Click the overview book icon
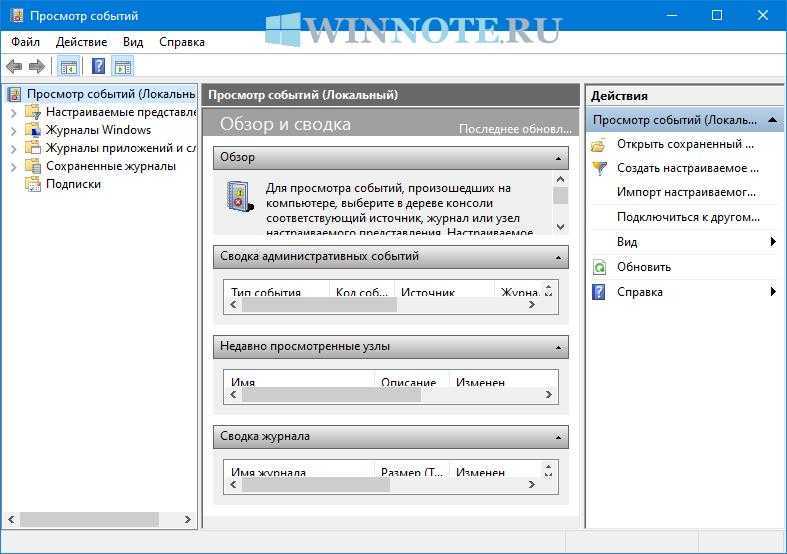Image resolution: width=787 pixels, height=554 pixels. point(239,197)
